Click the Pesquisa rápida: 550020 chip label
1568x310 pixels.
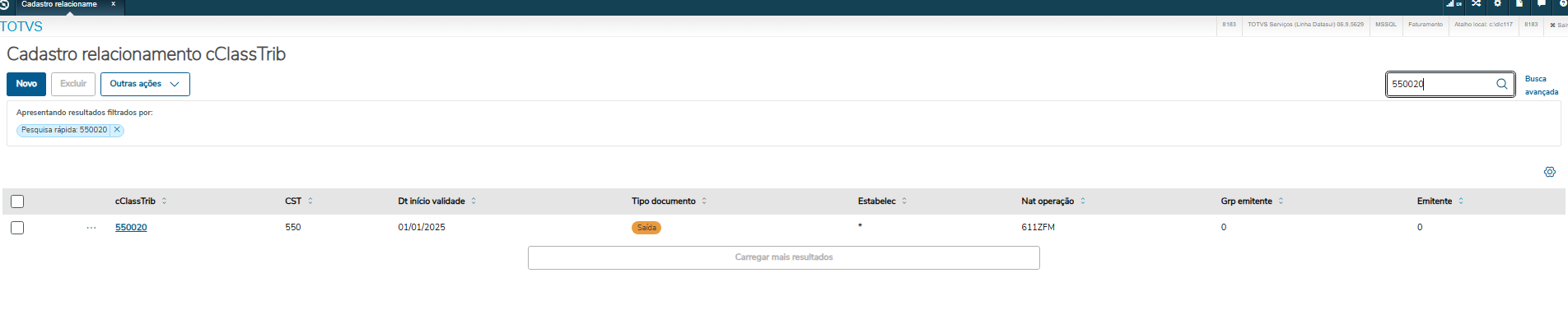click(x=64, y=130)
